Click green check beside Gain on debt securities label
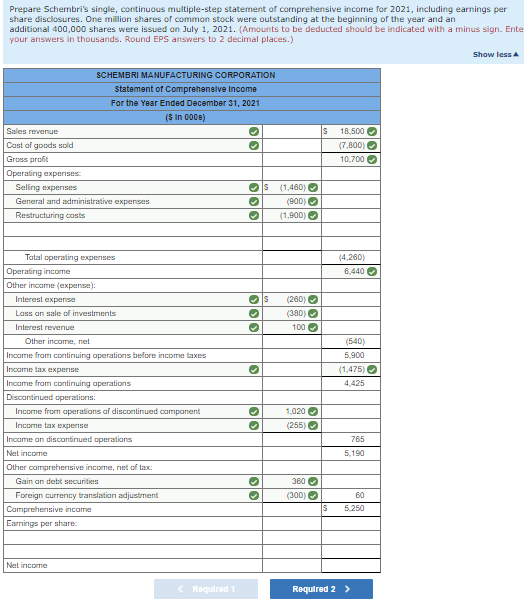524x608 pixels. pos(254,481)
